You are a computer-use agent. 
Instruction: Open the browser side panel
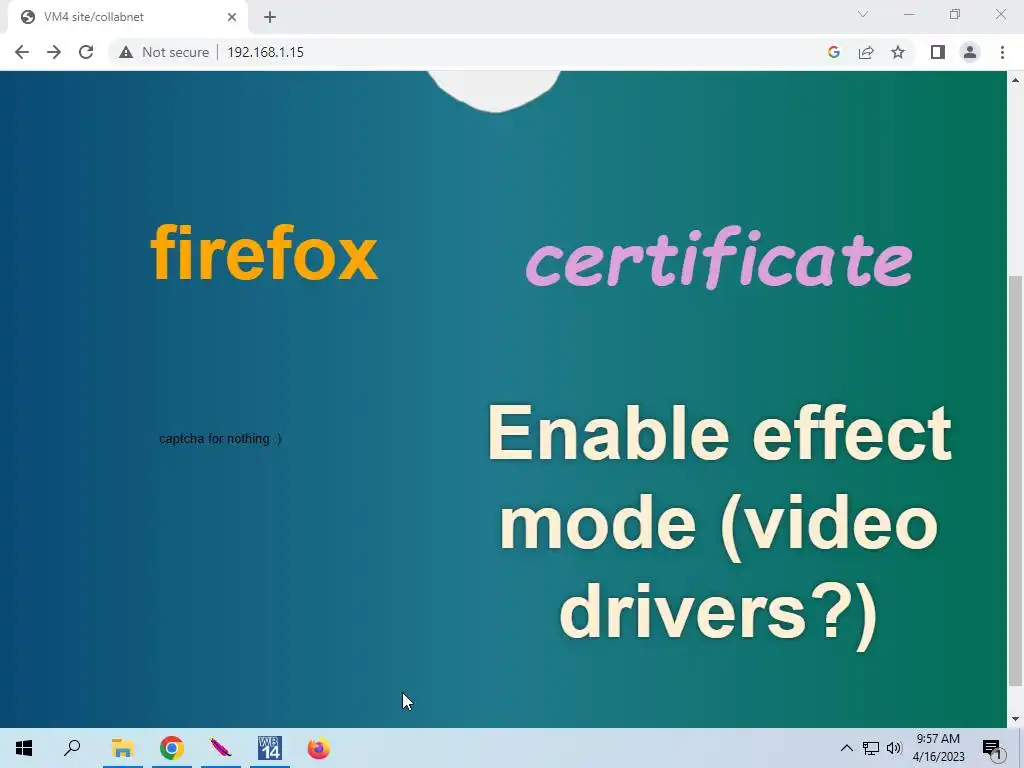coord(938,52)
